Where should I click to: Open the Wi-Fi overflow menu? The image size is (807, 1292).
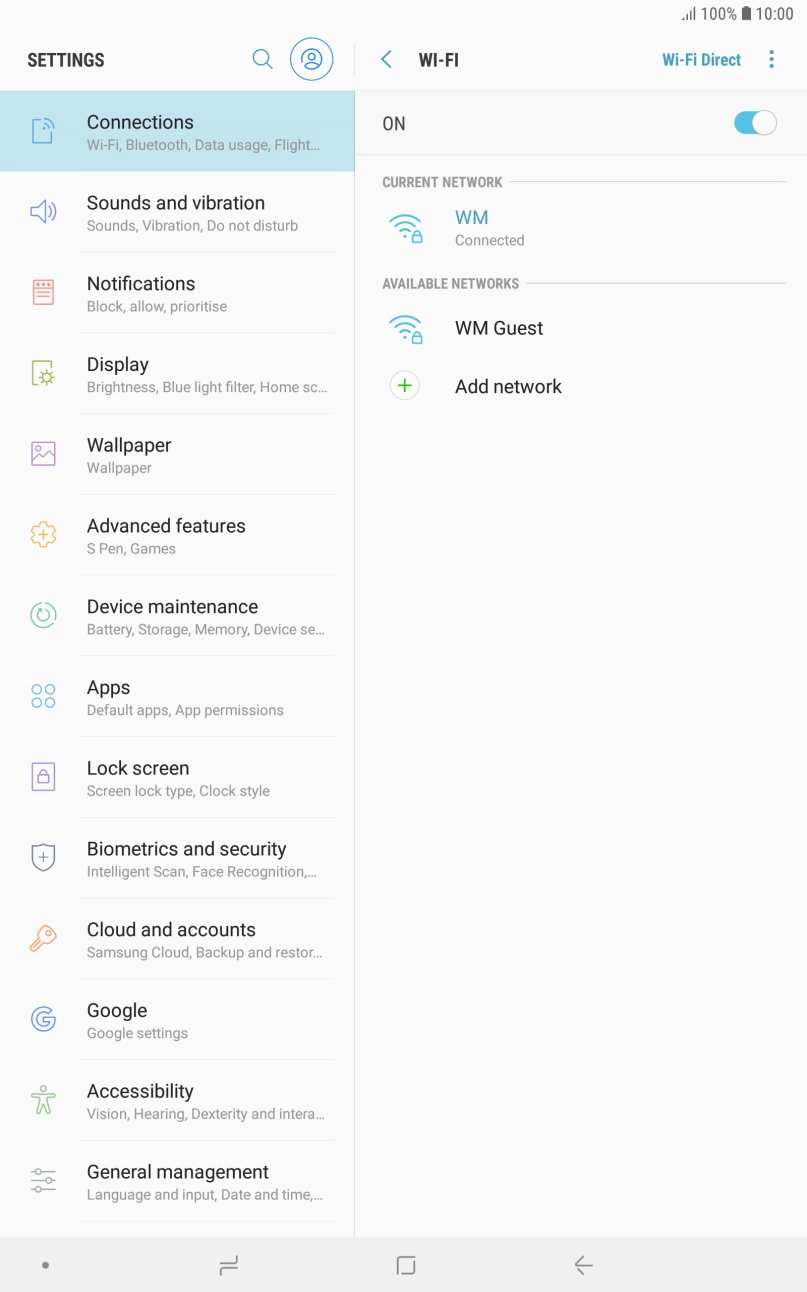tap(771, 59)
